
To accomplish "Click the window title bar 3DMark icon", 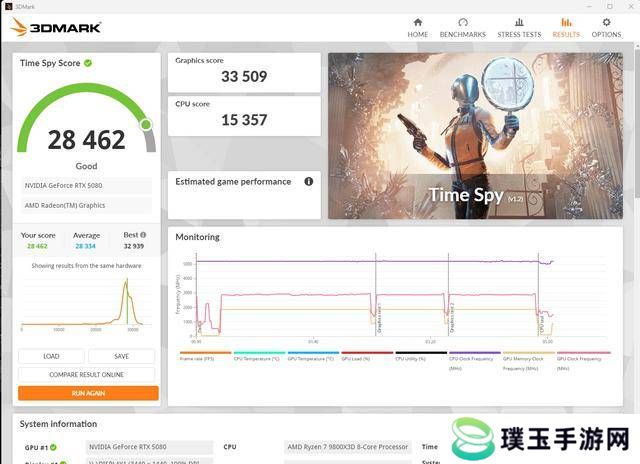I will 8,6.
